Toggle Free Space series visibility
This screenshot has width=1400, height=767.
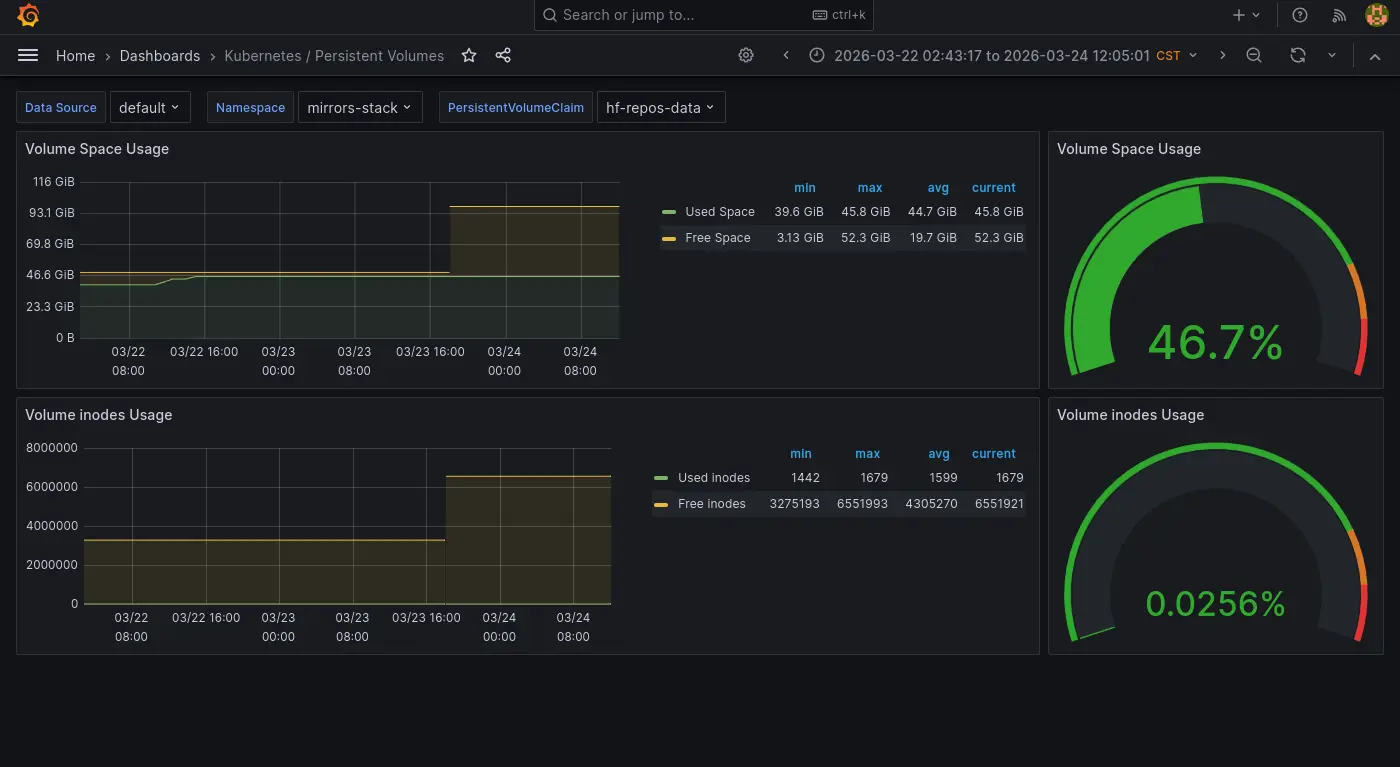click(x=717, y=238)
